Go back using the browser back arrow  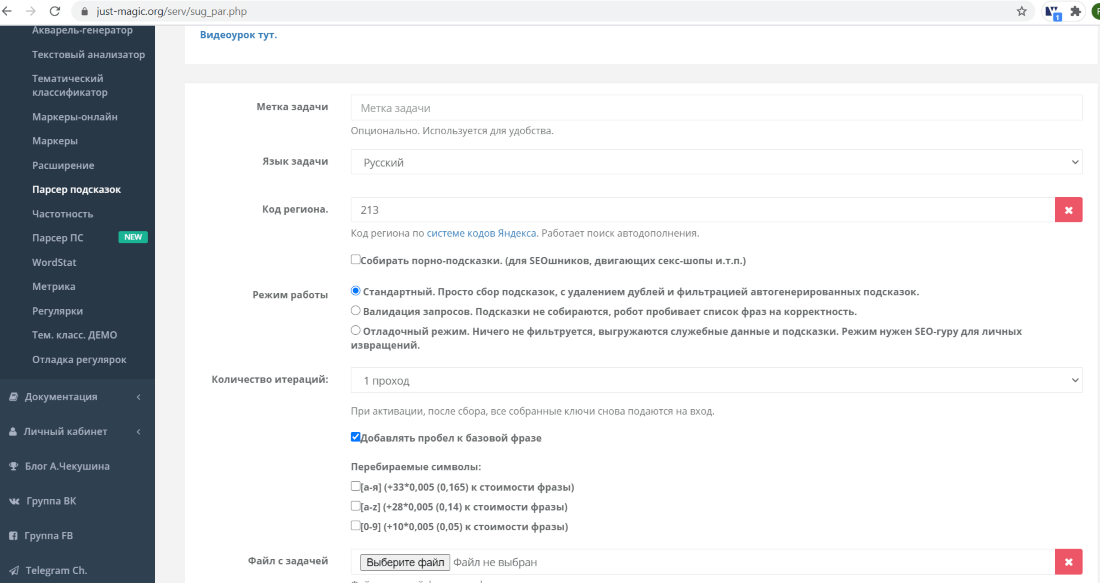click(x=7, y=11)
